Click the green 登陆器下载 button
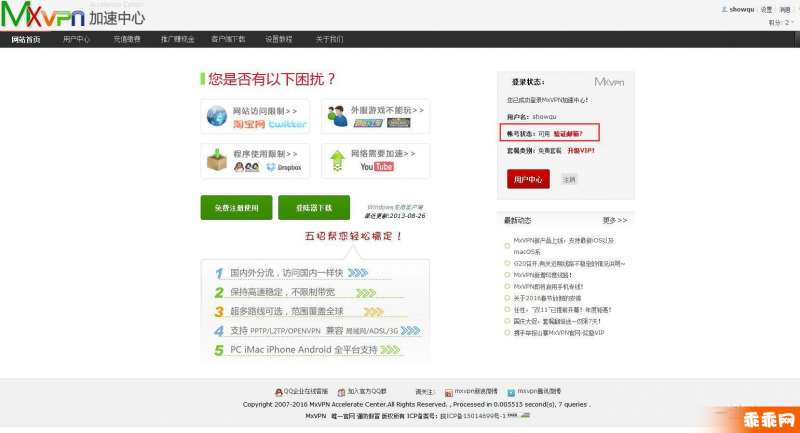 point(314,208)
